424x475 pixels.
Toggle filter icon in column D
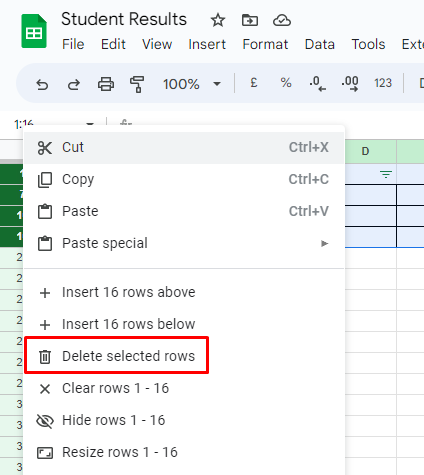coord(386,174)
